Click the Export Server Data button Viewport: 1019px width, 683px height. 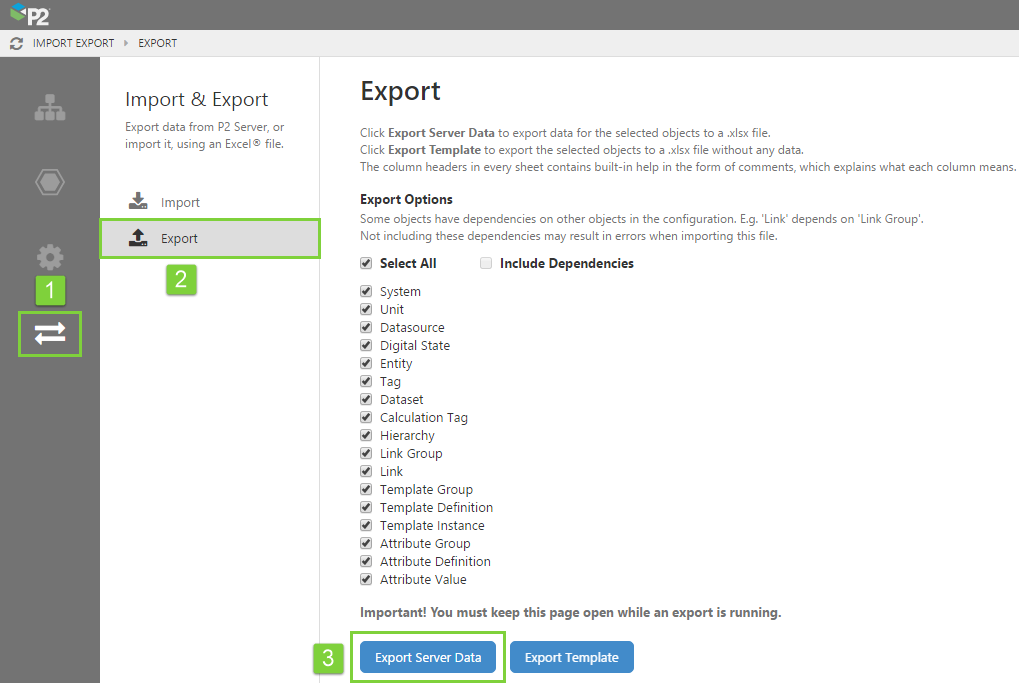pos(428,657)
